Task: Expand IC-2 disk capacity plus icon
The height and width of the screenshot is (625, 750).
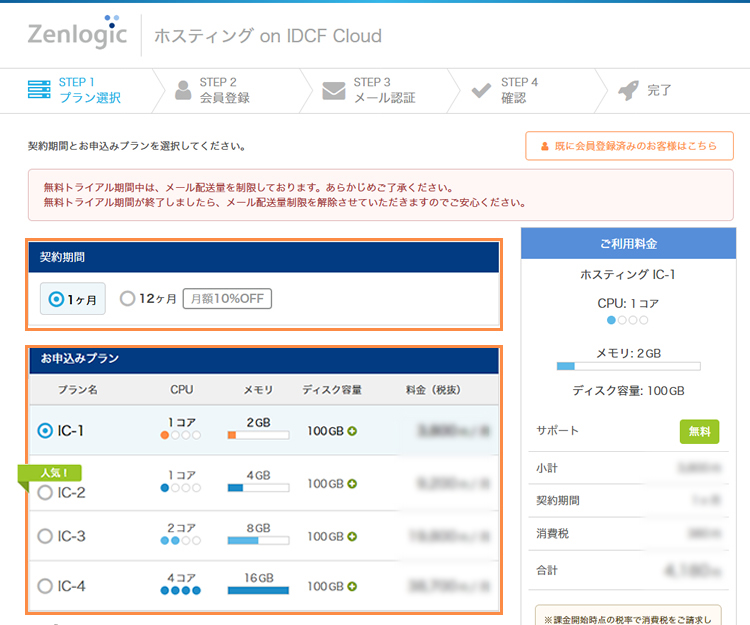Action: 352,484
